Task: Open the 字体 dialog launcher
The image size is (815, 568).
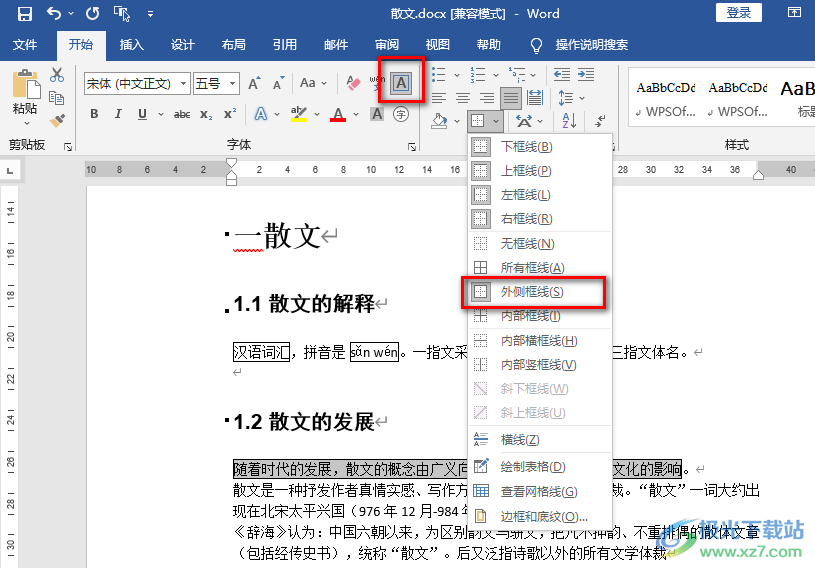Action: point(412,147)
